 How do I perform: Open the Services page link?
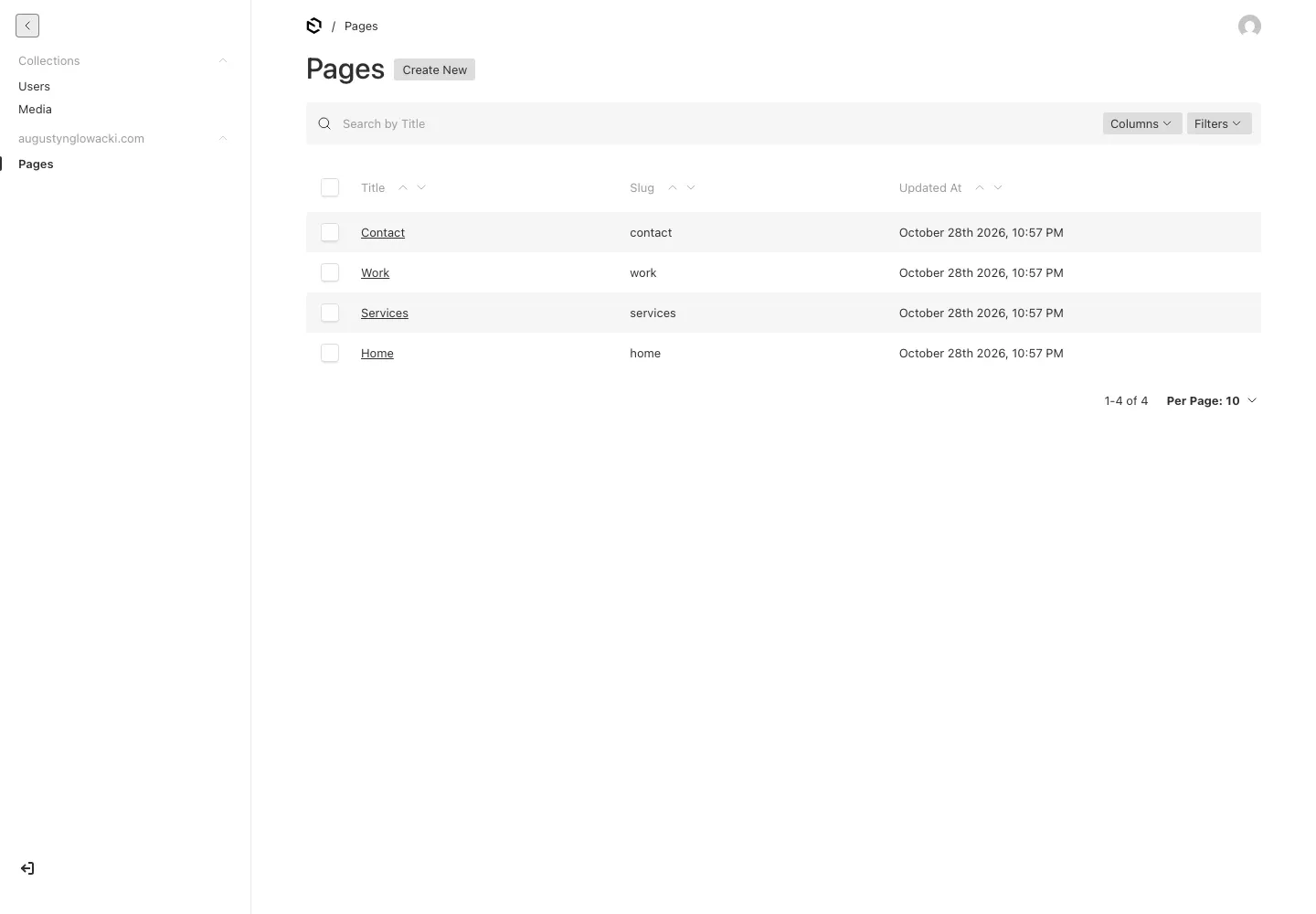[x=385, y=313]
